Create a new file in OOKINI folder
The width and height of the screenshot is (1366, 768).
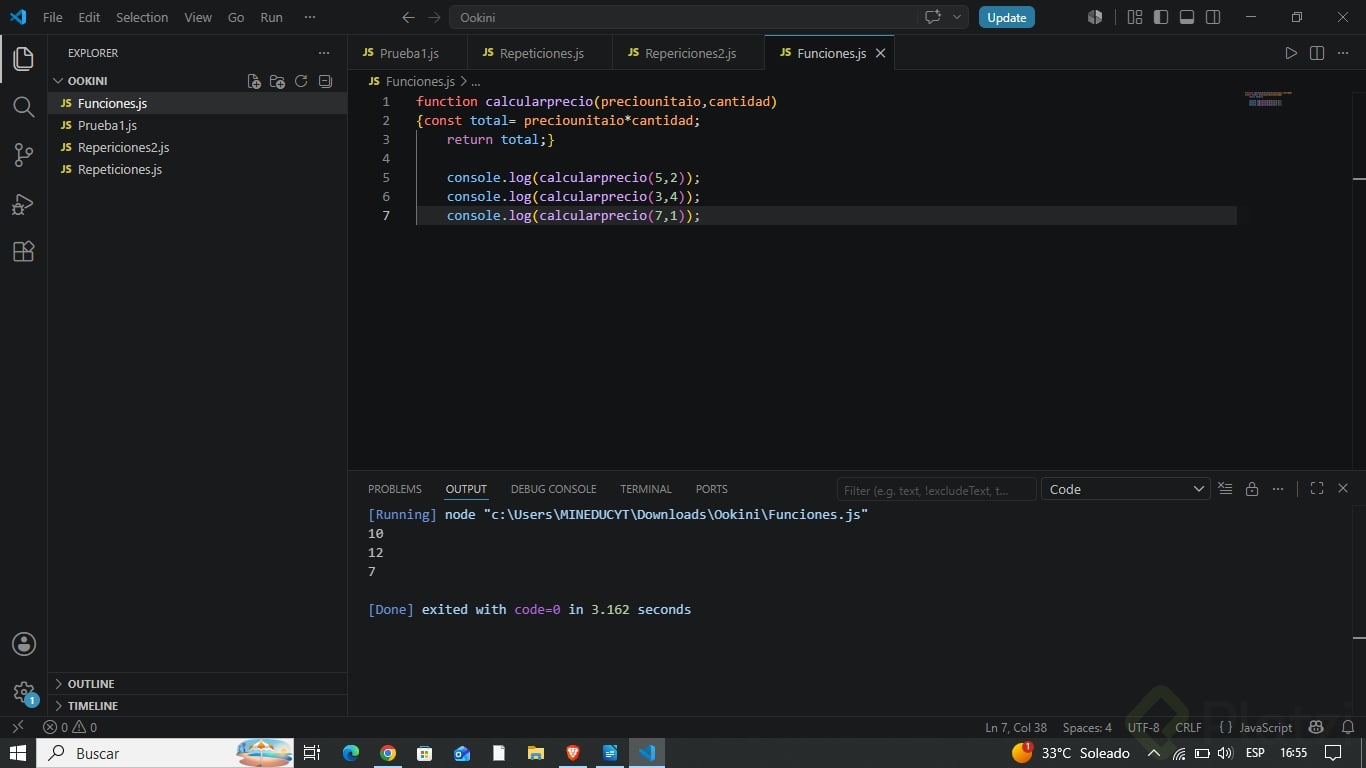pos(254,81)
